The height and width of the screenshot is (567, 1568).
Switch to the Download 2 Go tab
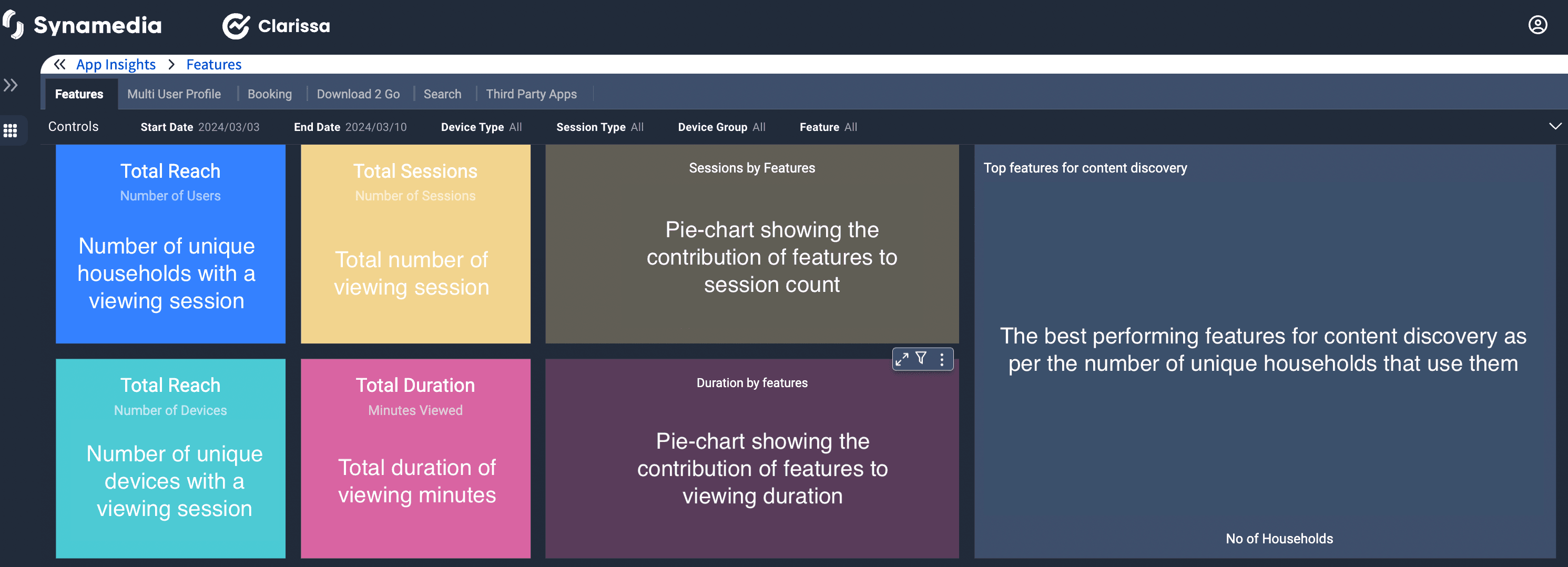click(x=358, y=94)
